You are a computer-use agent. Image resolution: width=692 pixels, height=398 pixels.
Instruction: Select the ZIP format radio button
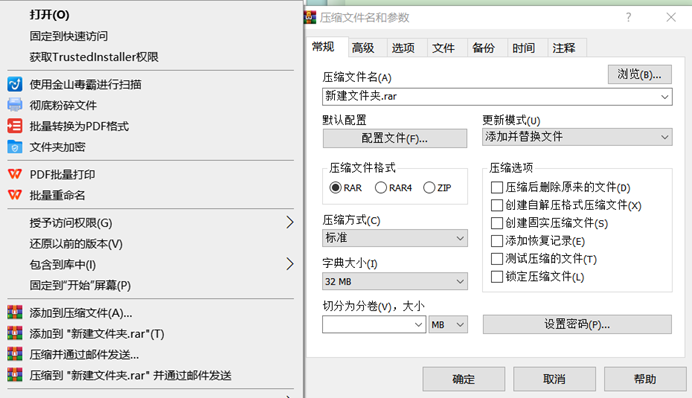point(429,188)
